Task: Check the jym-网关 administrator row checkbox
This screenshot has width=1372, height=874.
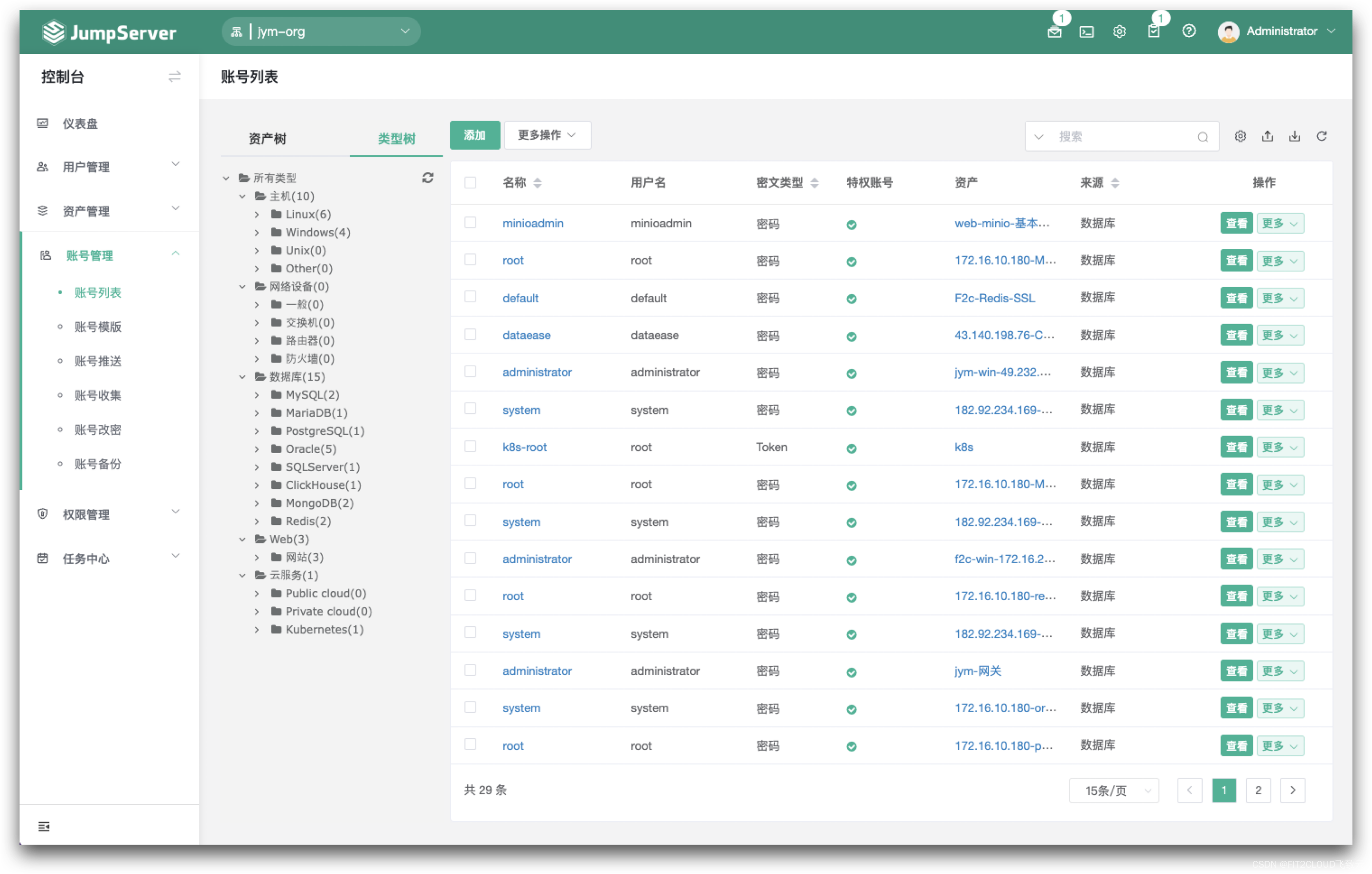Action: (x=470, y=670)
